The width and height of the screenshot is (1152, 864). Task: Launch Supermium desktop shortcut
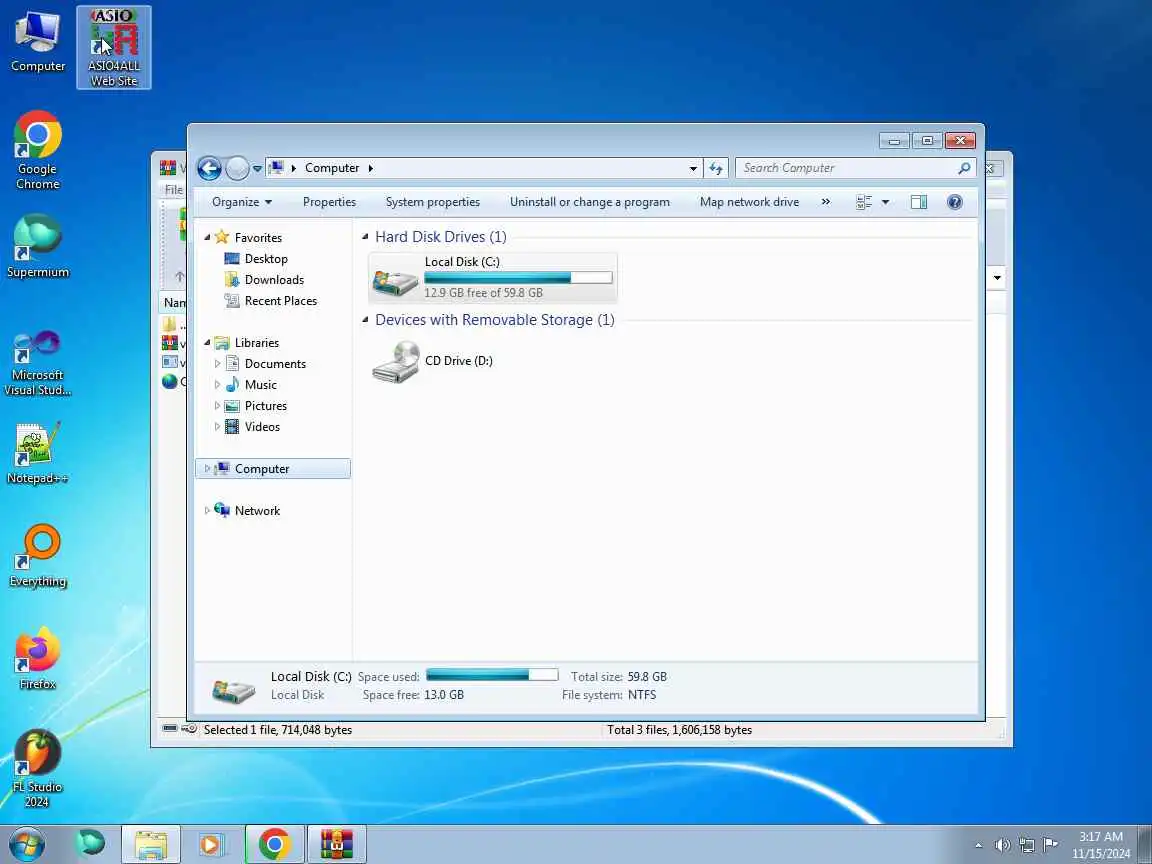(37, 246)
